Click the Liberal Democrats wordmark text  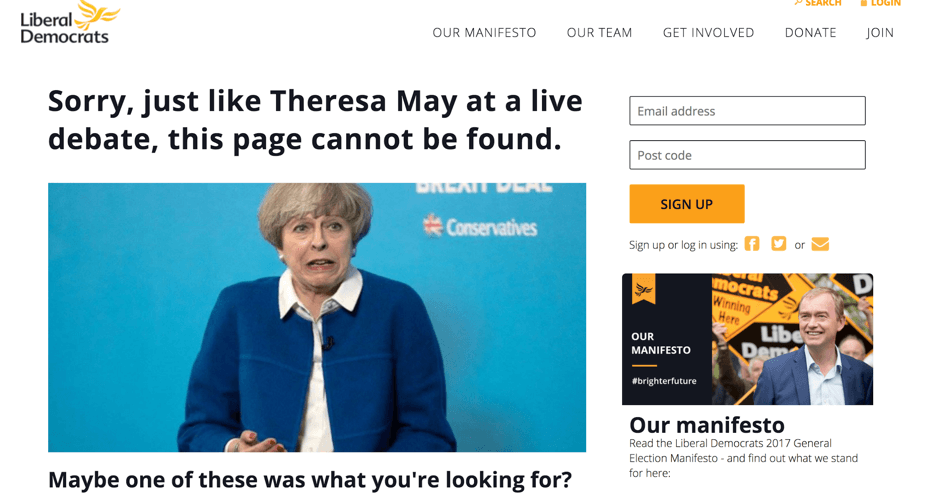coord(64,28)
